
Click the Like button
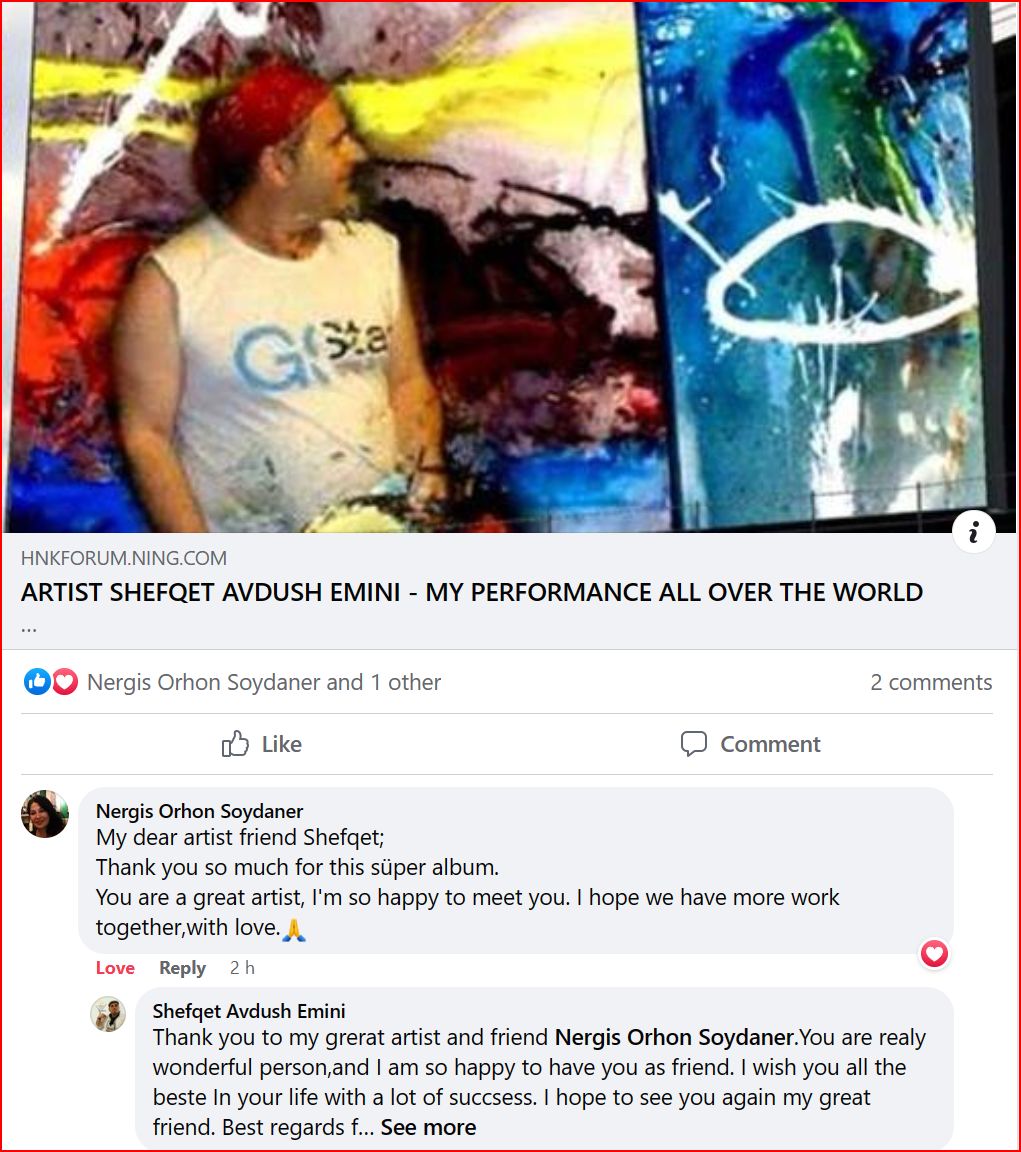(x=261, y=744)
